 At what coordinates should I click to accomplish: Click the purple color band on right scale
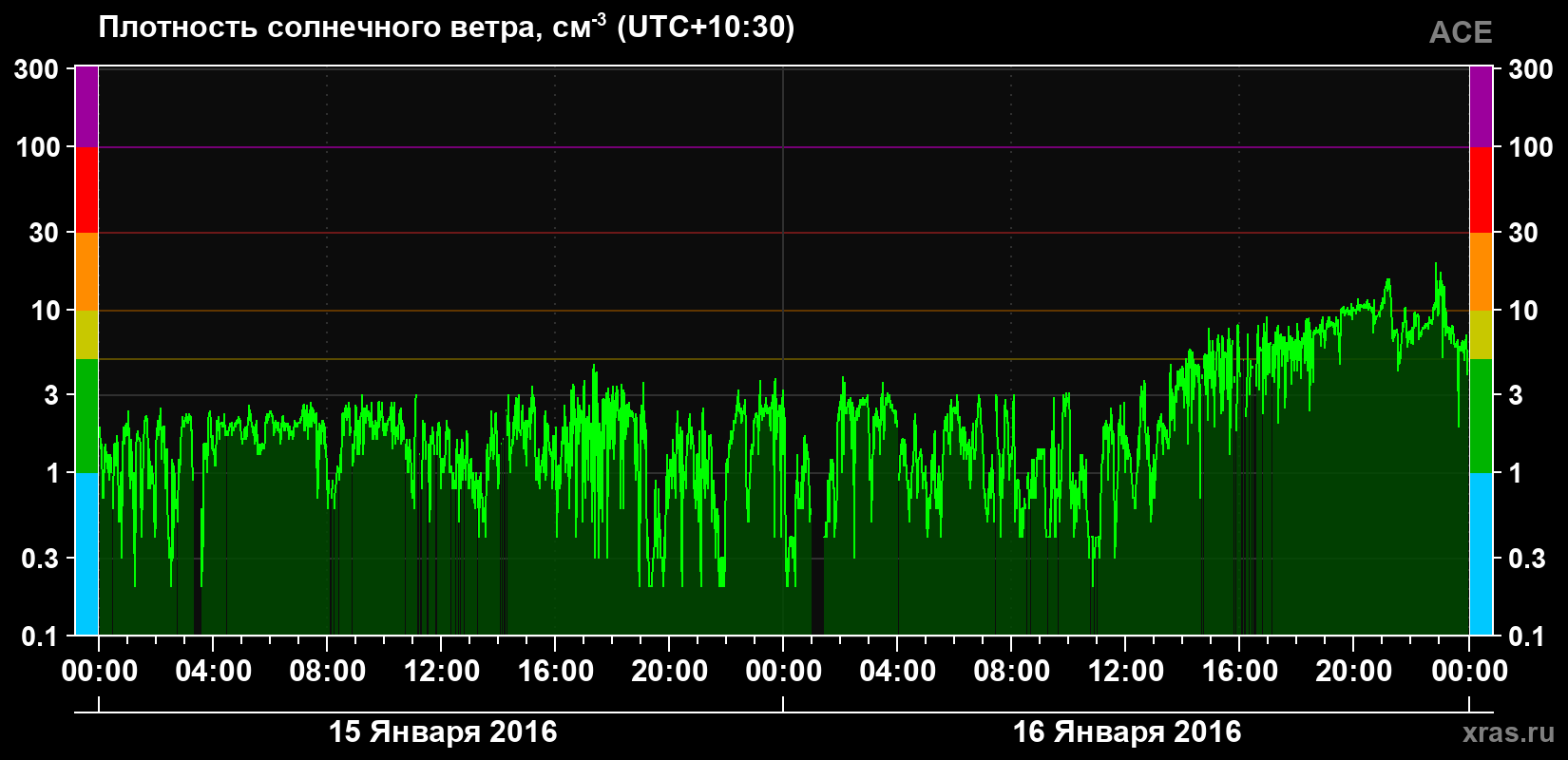1481,106
